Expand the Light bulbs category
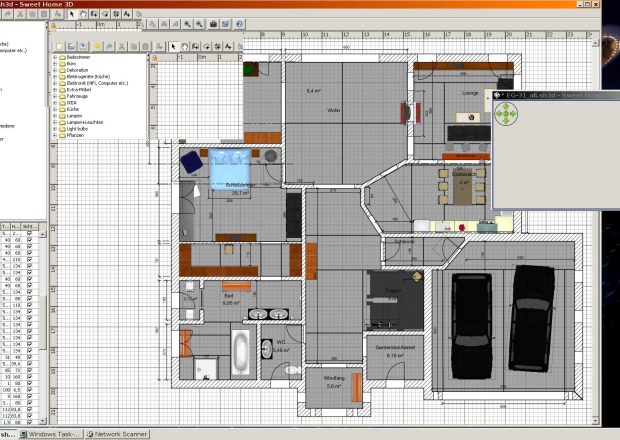This screenshot has width=620, height=440. [x=55, y=129]
